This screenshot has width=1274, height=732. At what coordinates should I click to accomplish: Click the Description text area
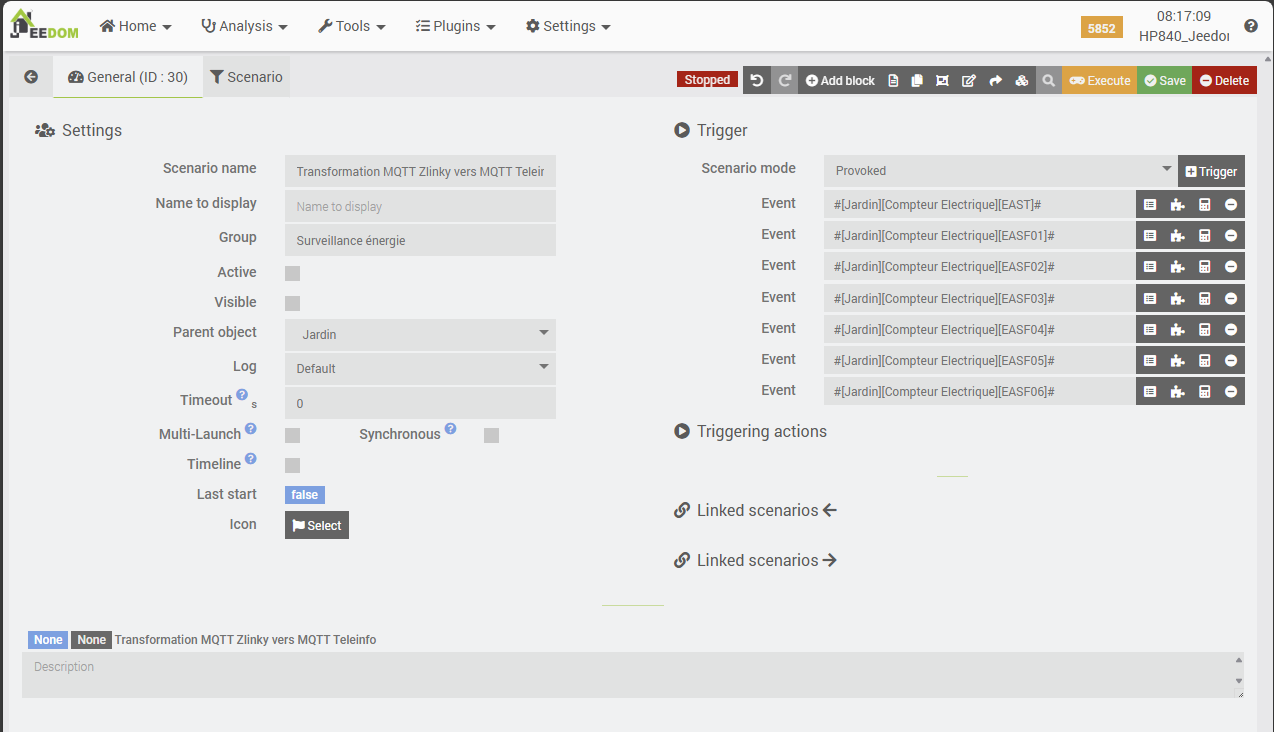click(x=630, y=675)
